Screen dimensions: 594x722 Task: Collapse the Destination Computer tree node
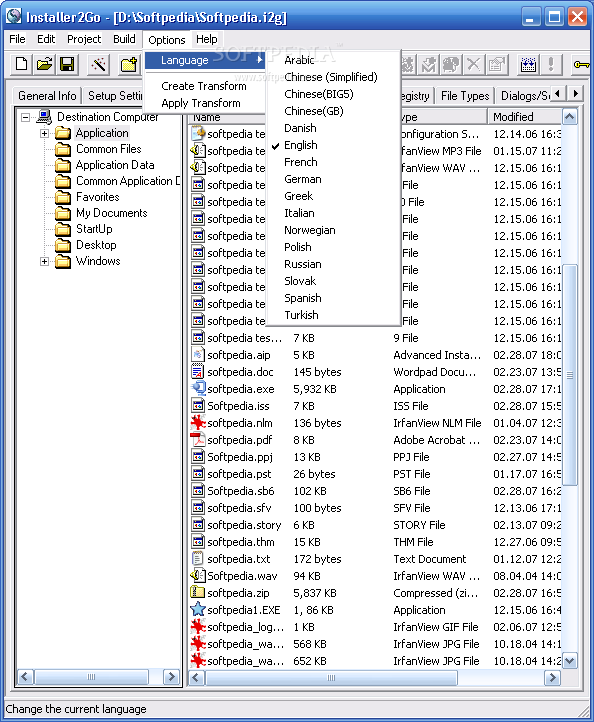pos(25,117)
